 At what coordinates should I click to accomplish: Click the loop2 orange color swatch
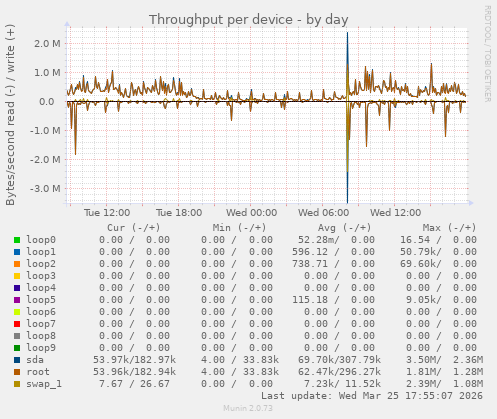pyautogui.click(x=17, y=264)
